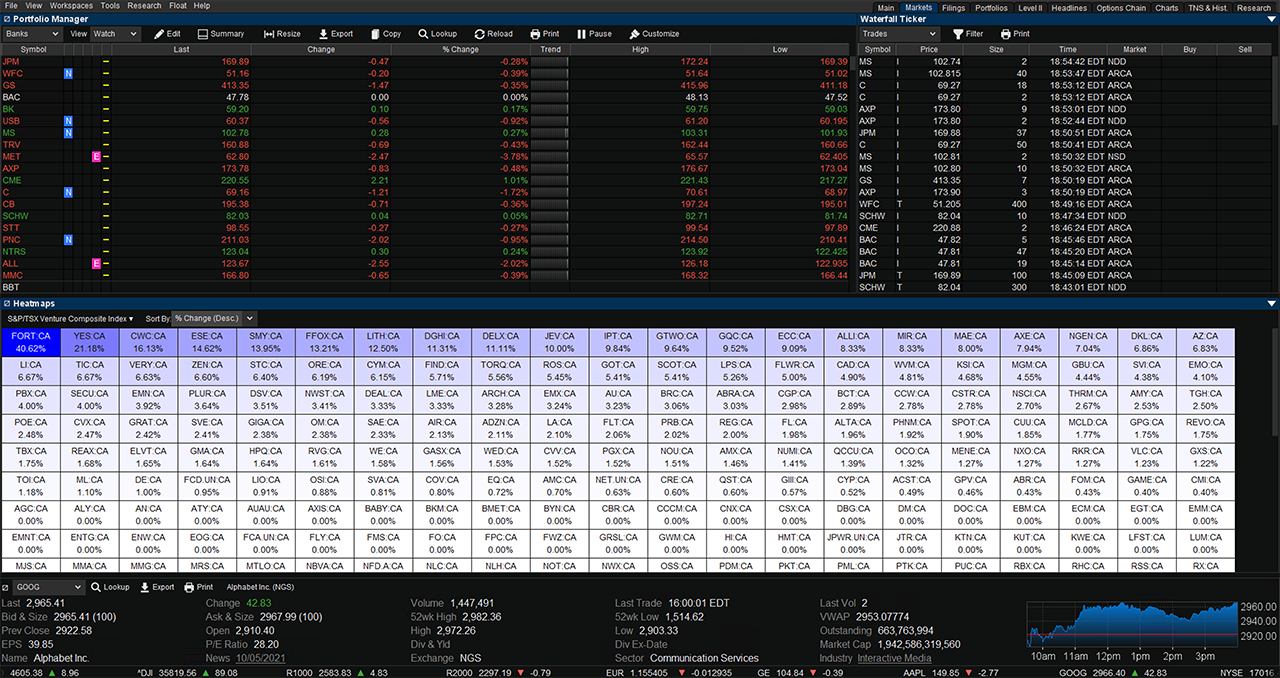The width and height of the screenshot is (1280, 678).
Task: Sort by the % Change column header
Action: 461,49
